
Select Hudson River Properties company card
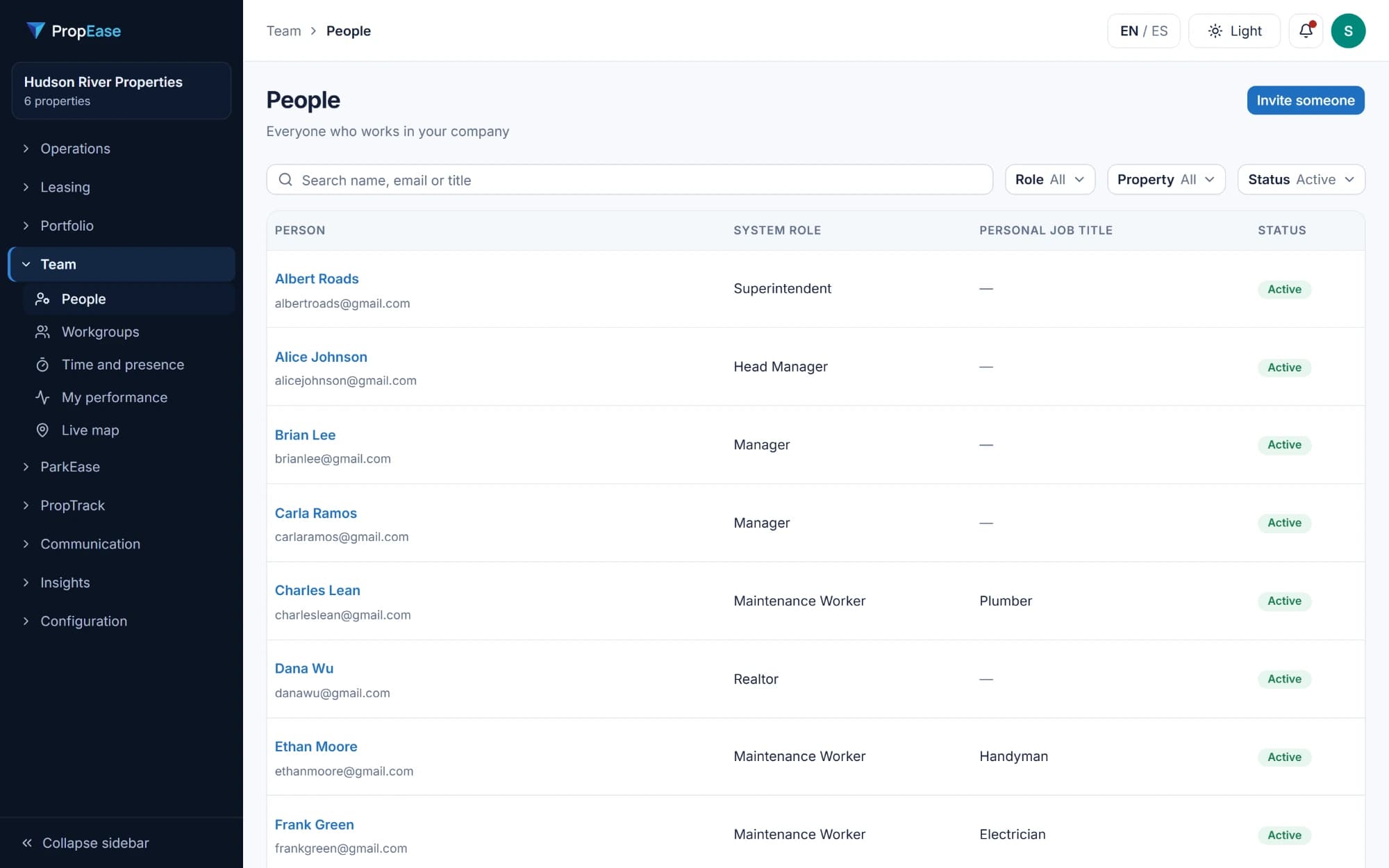(122, 90)
